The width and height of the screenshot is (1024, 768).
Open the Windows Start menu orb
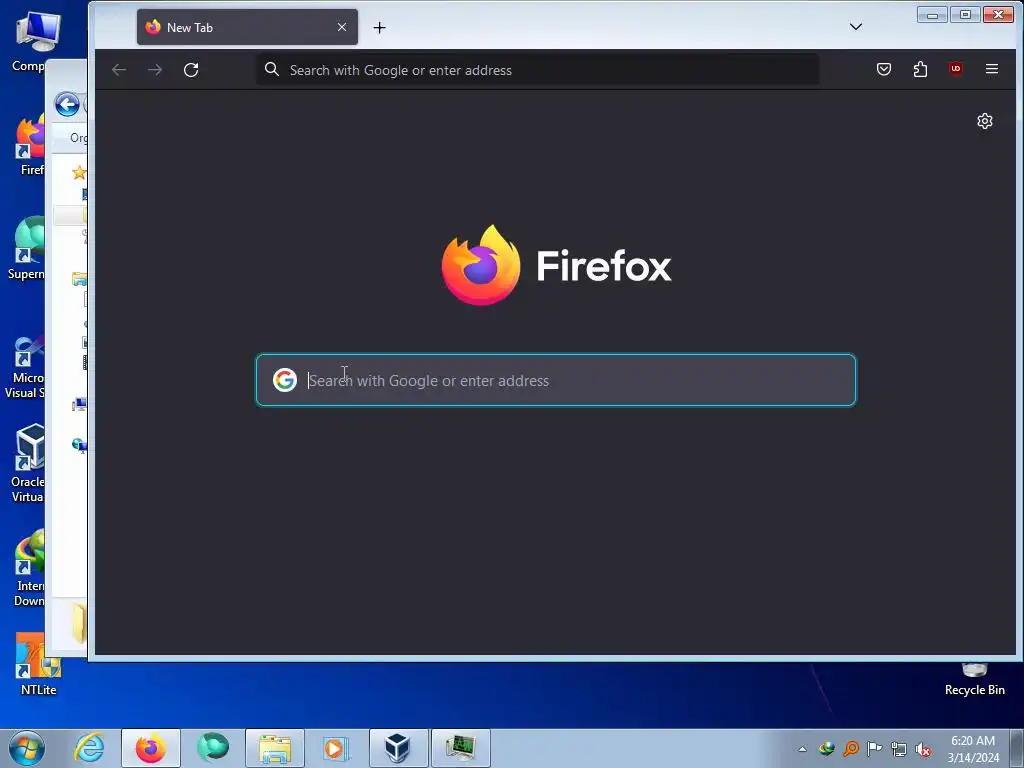pos(27,748)
